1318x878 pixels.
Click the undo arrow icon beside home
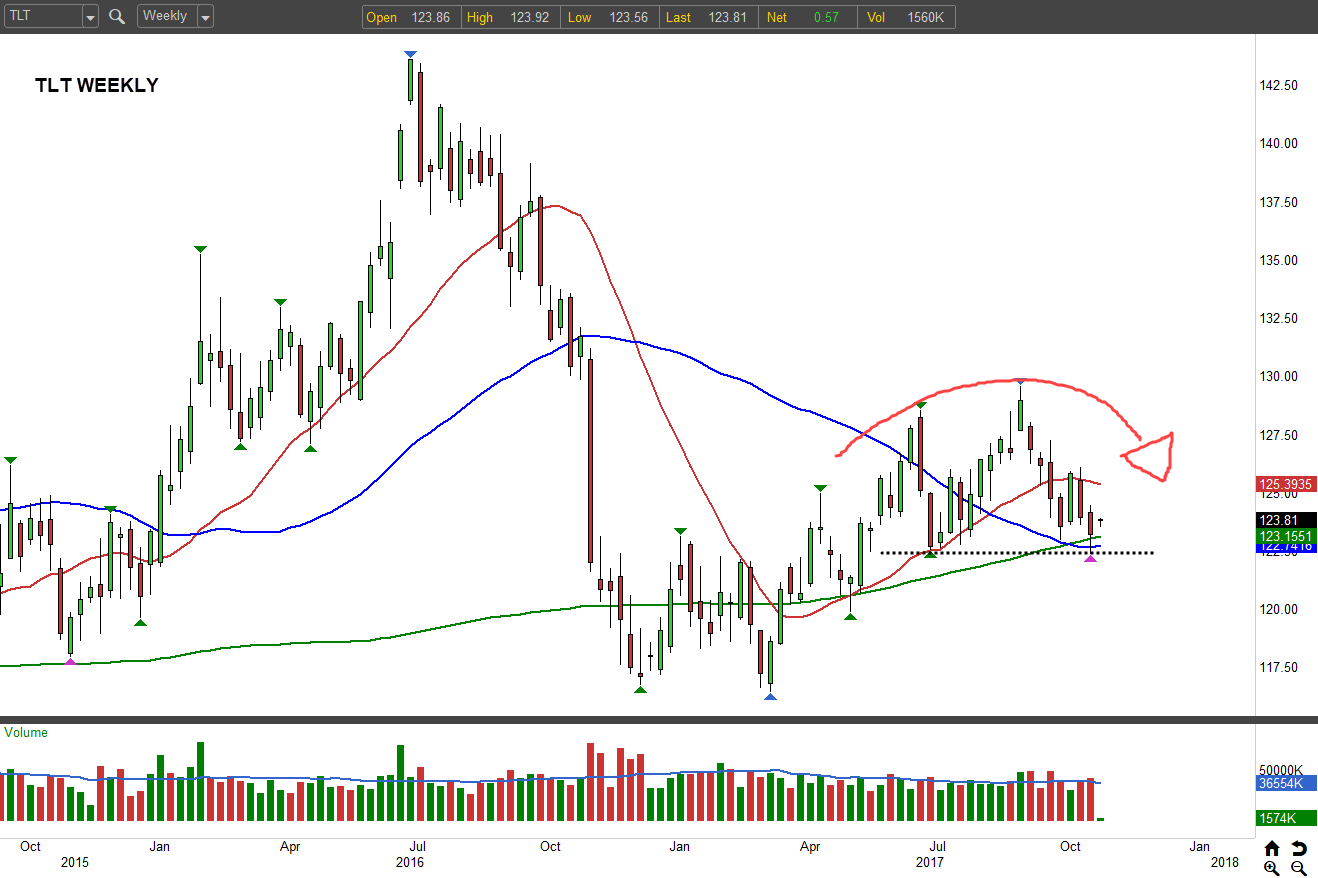(1298, 848)
